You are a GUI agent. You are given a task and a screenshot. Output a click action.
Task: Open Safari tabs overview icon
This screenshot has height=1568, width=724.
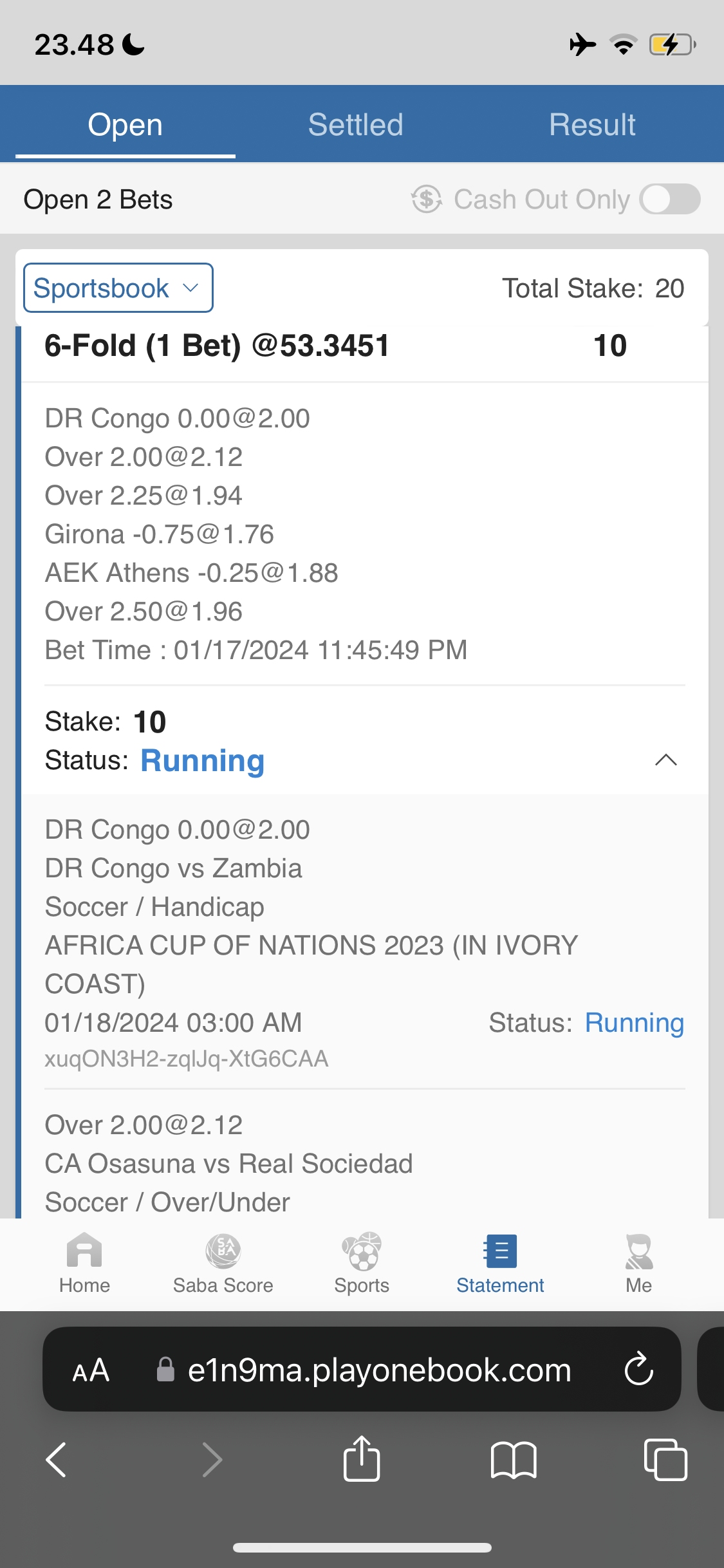[x=665, y=1459]
